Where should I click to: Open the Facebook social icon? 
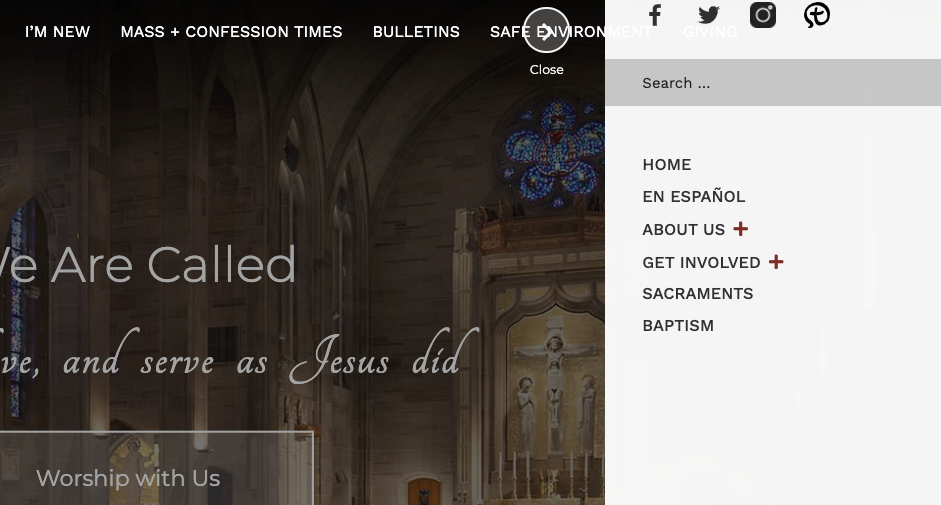coord(655,15)
